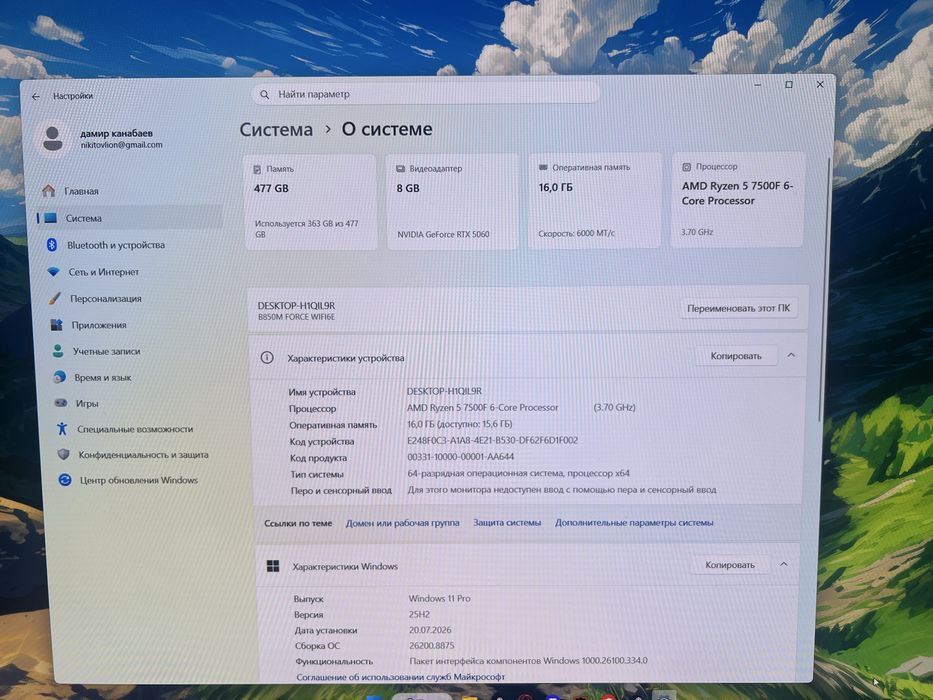The width and height of the screenshot is (933, 700).
Task: Click DESKTOP-H1QIL9R name in header card
Action: [296, 305]
